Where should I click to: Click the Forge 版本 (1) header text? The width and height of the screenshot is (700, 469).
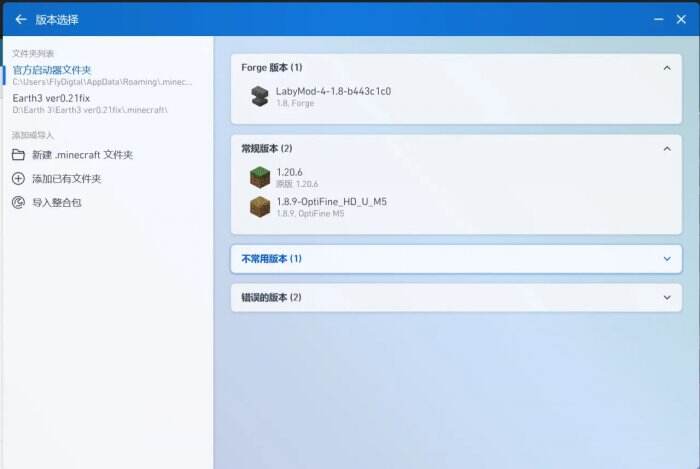271,67
